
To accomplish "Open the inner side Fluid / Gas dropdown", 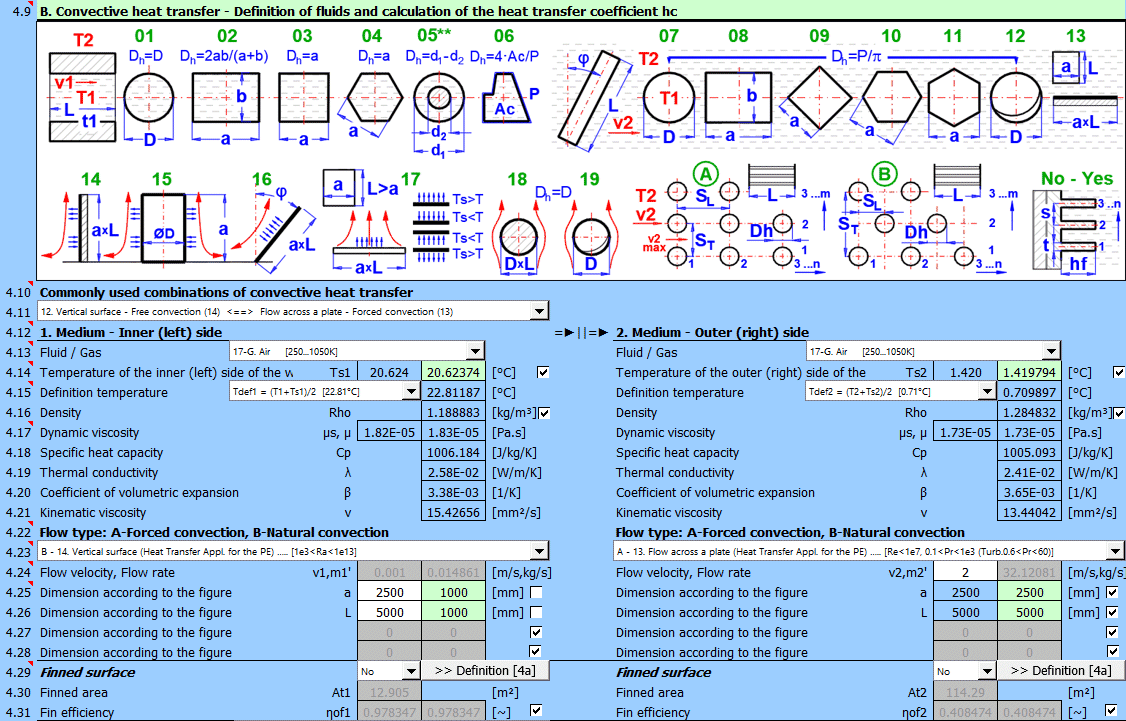I will (x=474, y=352).
